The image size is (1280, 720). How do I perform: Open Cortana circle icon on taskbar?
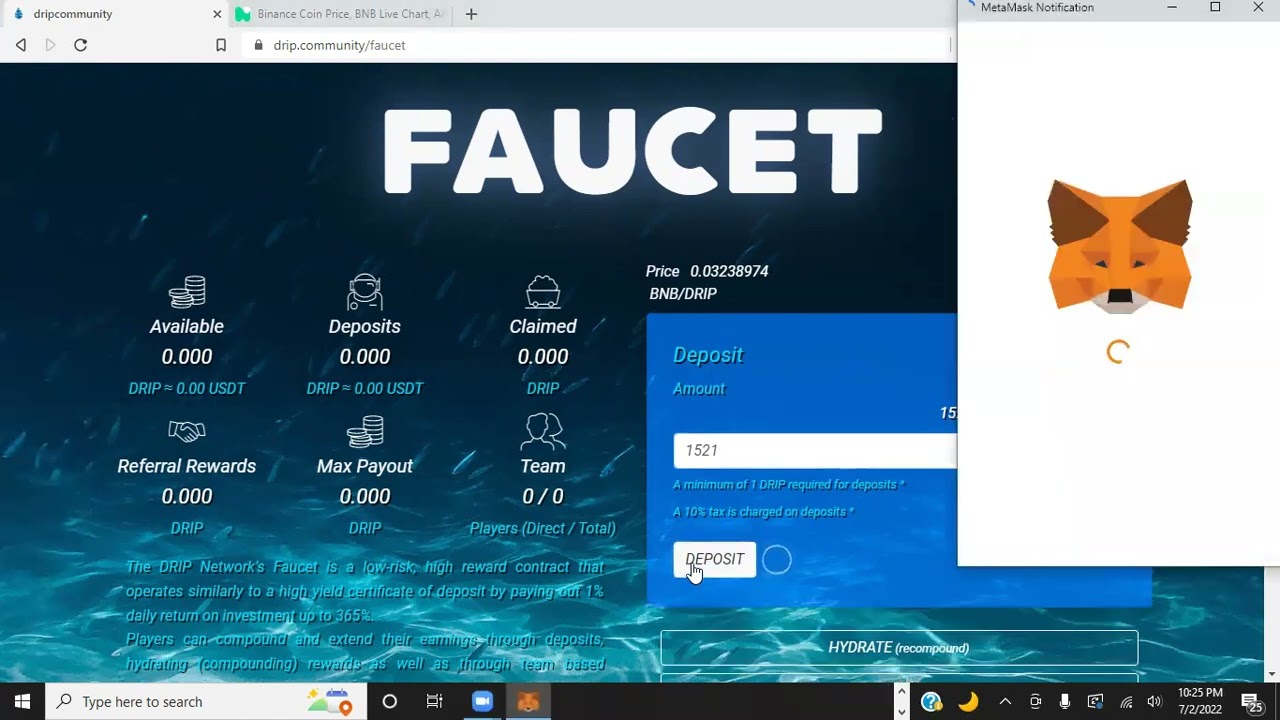pos(390,701)
